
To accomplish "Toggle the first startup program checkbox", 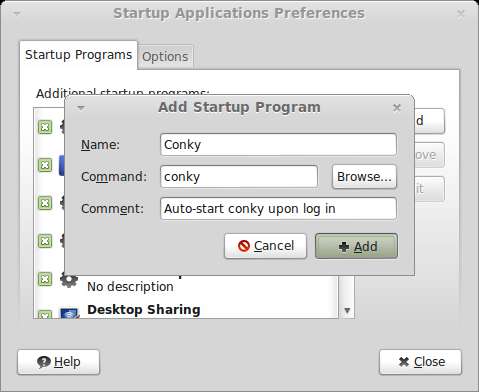I will pyautogui.click(x=45, y=127).
